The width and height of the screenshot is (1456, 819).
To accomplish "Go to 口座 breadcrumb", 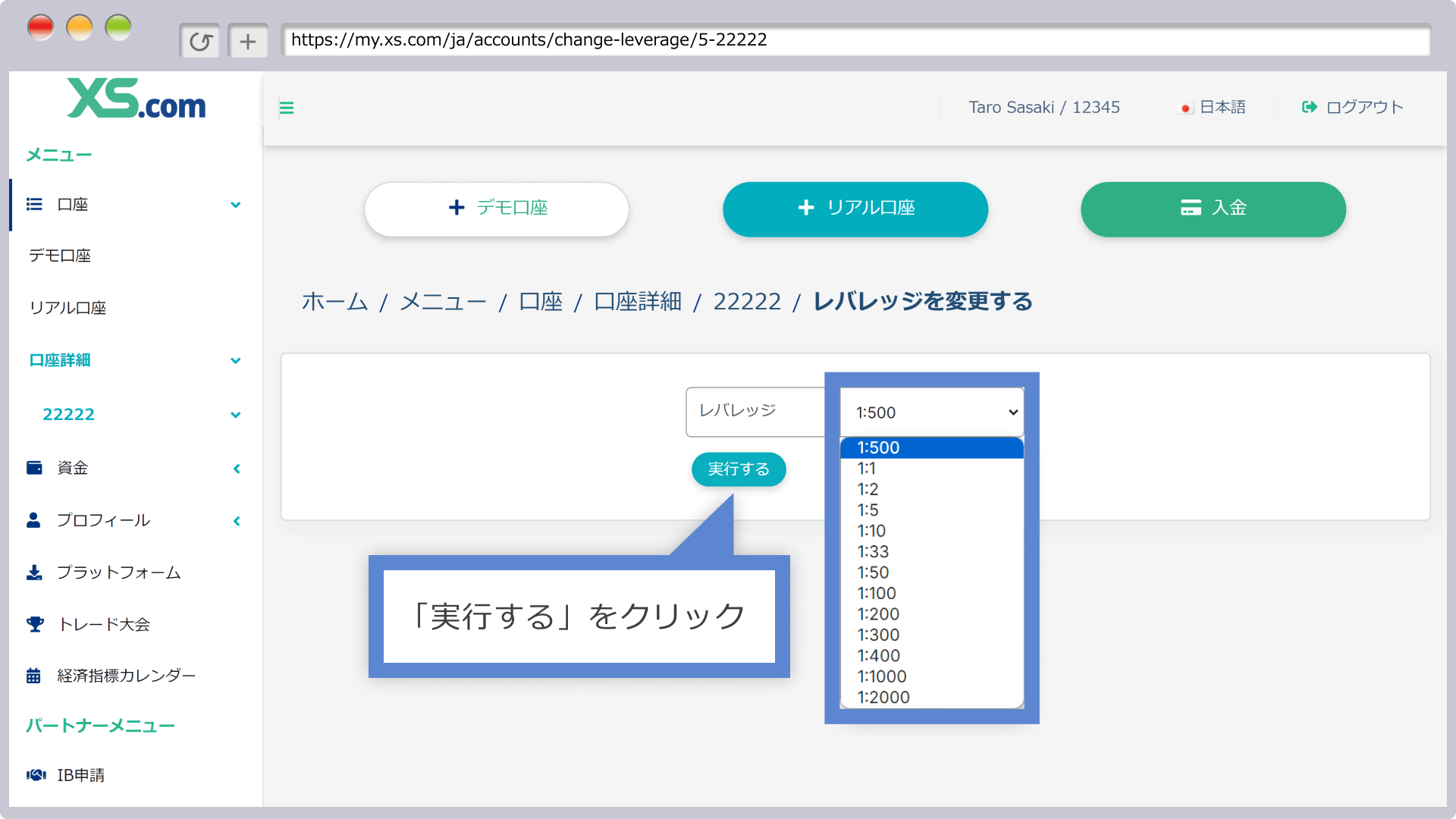I will [541, 302].
